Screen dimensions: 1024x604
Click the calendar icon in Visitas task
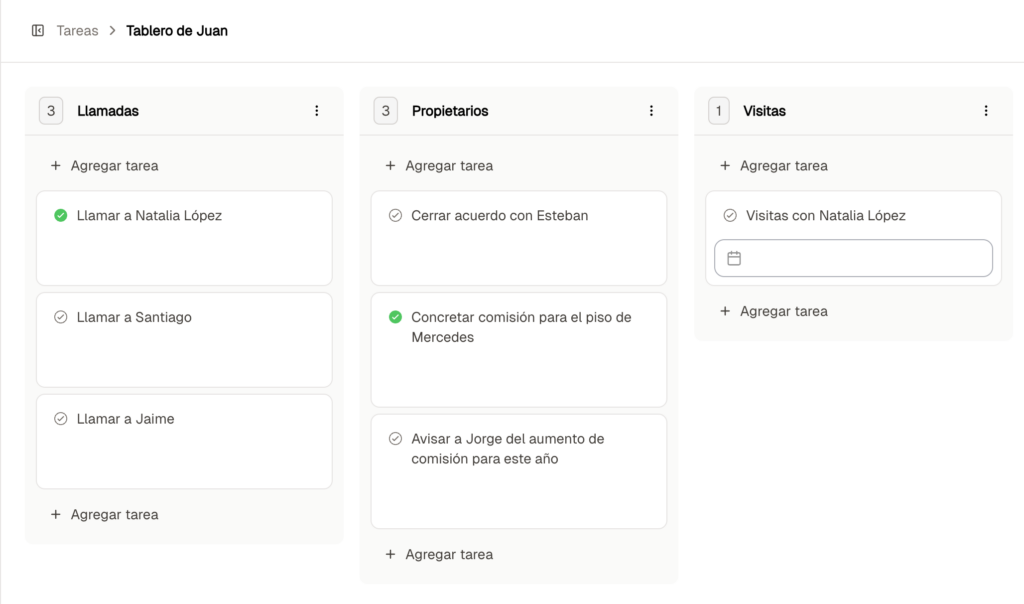pyautogui.click(x=734, y=258)
